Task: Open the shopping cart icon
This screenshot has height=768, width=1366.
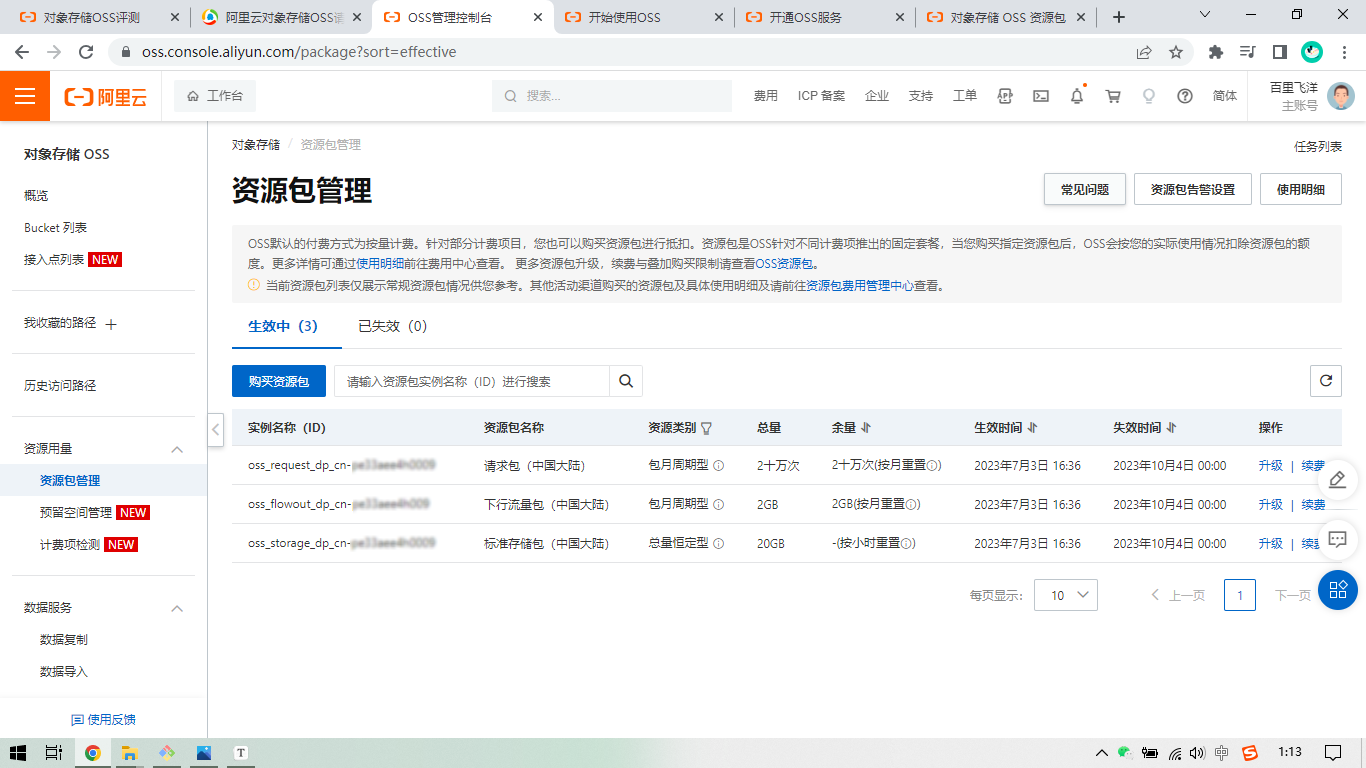Action: [1113, 96]
